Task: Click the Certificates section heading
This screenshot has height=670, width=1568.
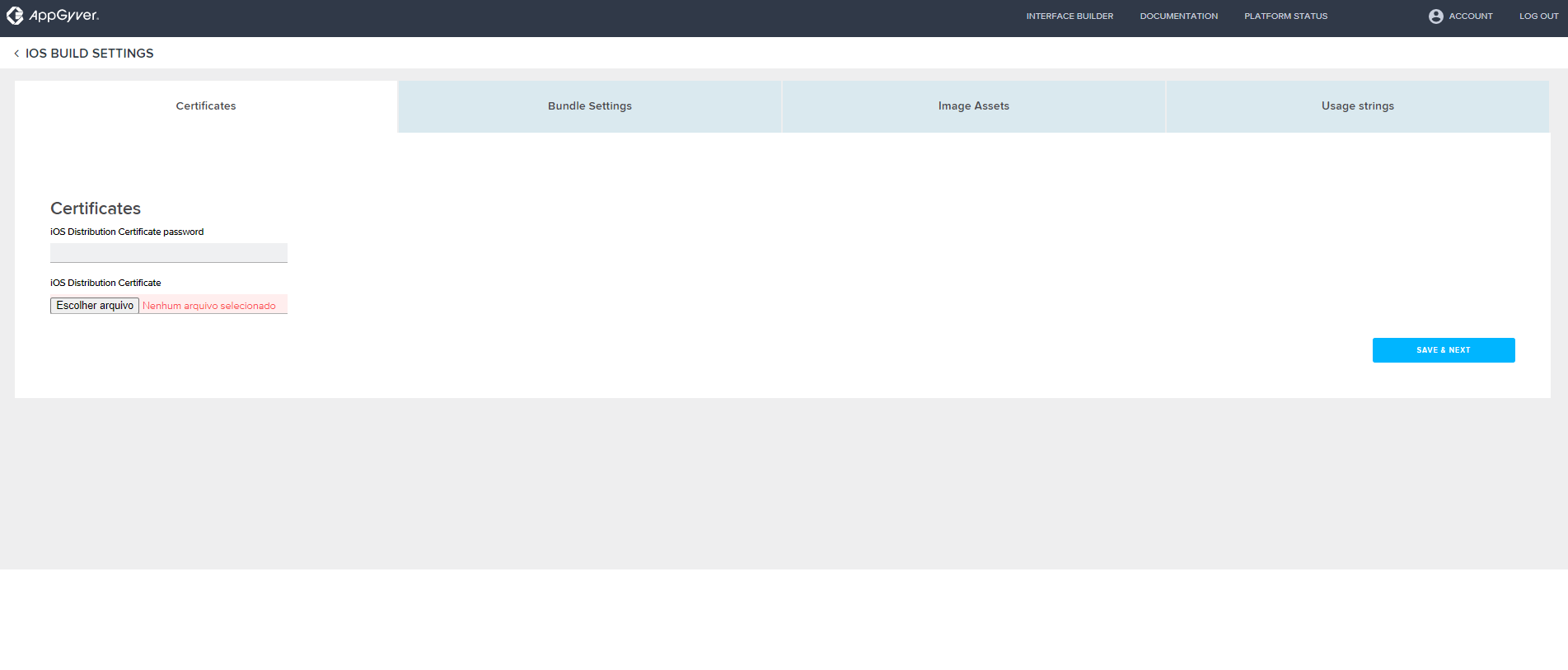Action: pyautogui.click(x=96, y=208)
